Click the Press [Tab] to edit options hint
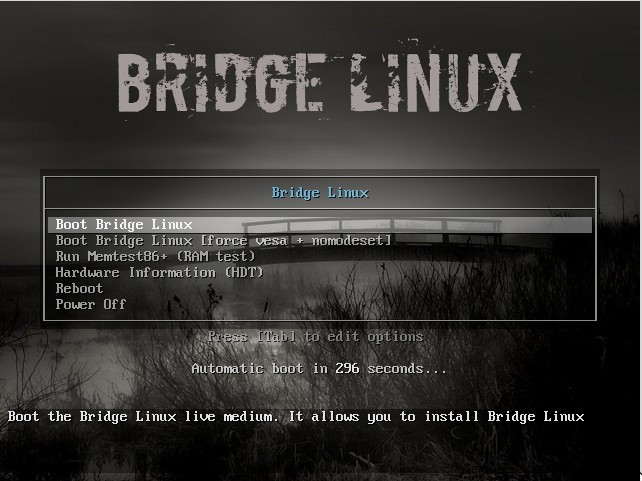 pos(315,337)
